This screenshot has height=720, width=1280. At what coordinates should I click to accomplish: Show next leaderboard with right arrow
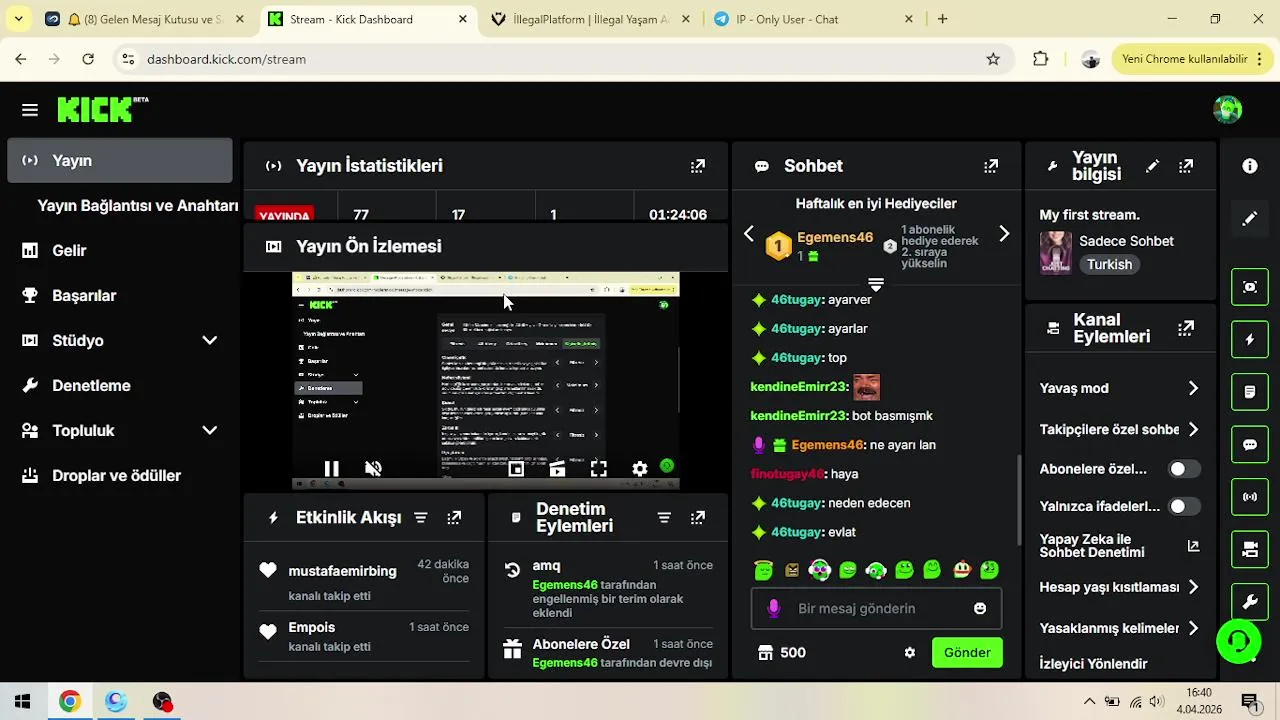coord(1004,234)
